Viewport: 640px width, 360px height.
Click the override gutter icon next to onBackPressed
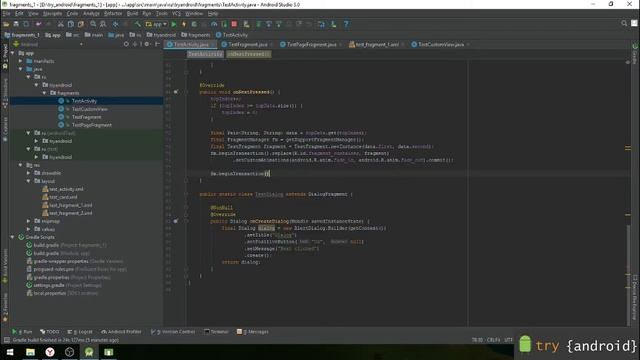[x=176, y=92]
